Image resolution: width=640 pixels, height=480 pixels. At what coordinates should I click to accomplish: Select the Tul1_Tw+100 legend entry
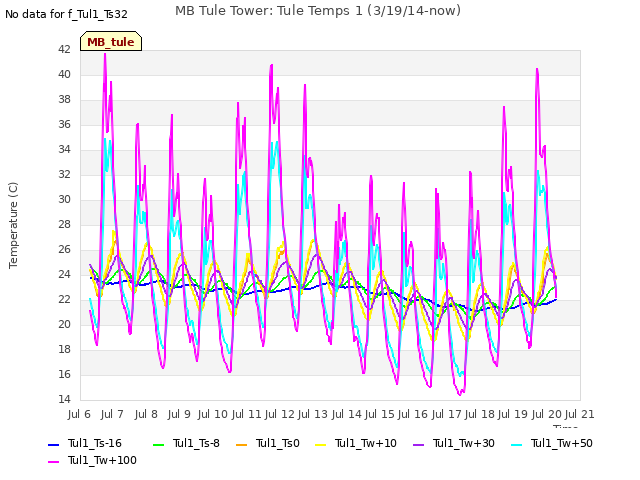92,460
